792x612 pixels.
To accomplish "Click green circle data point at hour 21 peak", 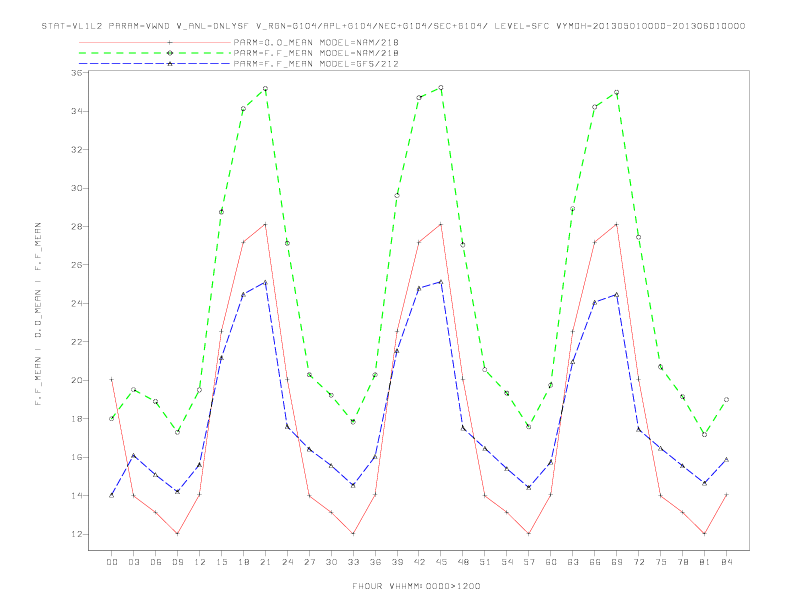I will (x=265, y=89).
